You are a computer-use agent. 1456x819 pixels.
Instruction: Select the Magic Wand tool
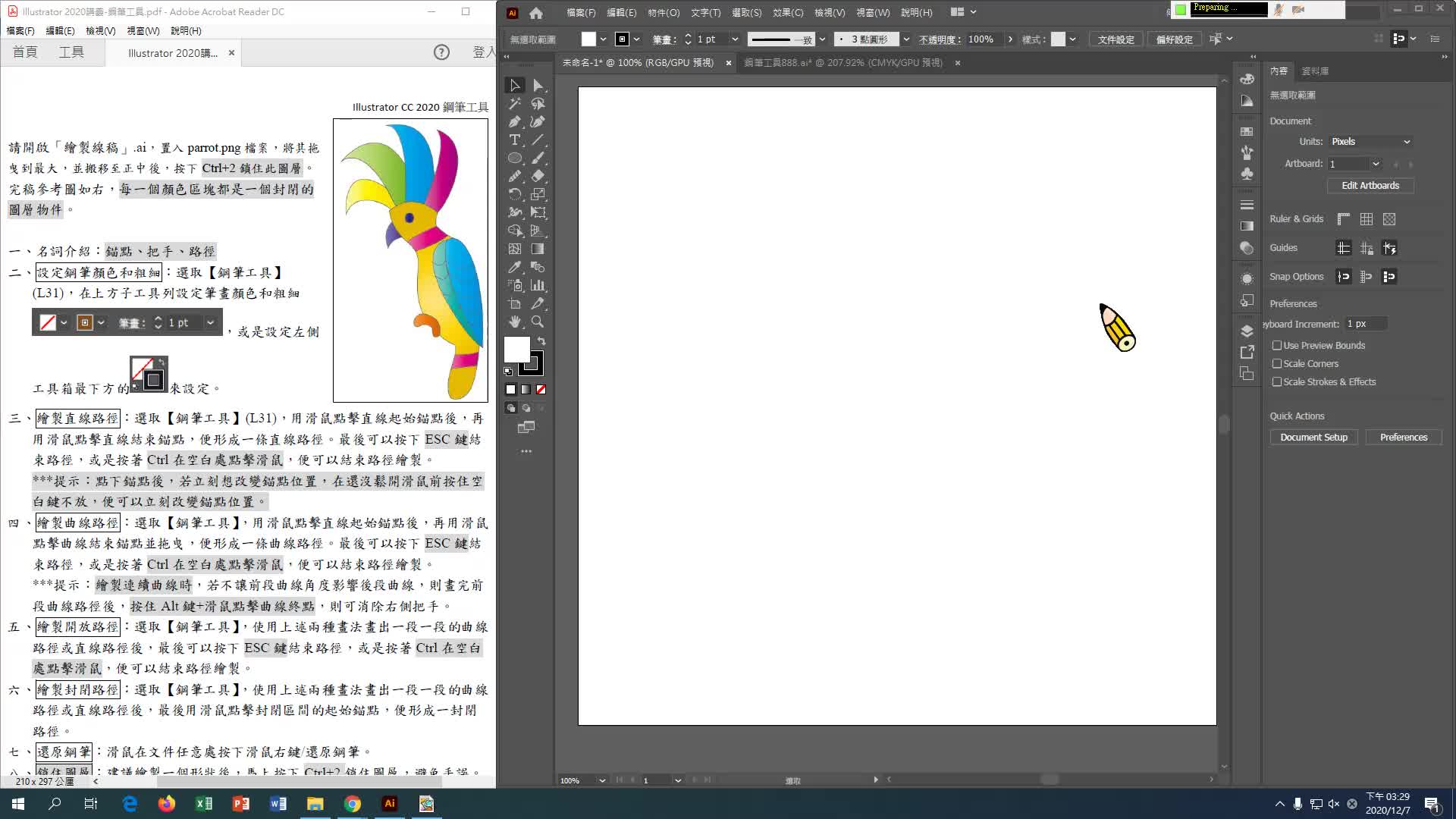coord(515,104)
